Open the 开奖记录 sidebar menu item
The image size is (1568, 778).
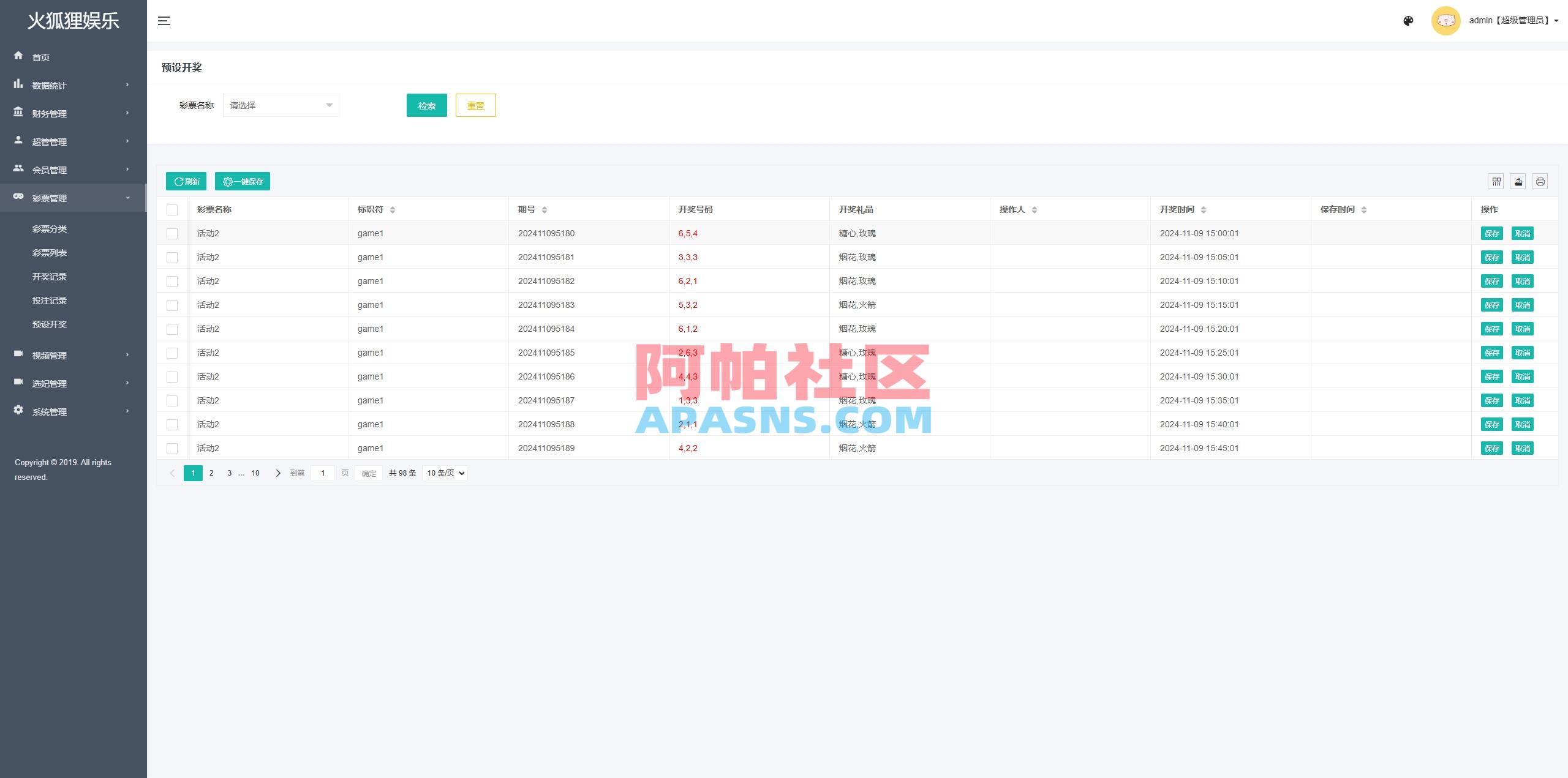click(x=50, y=276)
